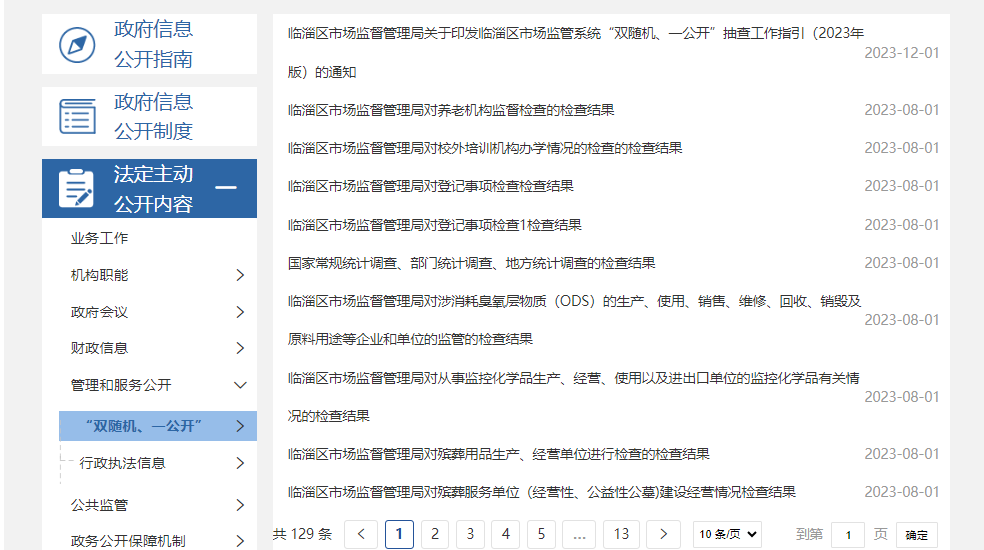Image resolution: width=984 pixels, height=550 pixels.
Task: Open 对校外培训机构办学情况的检查 link
Action: click(484, 148)
